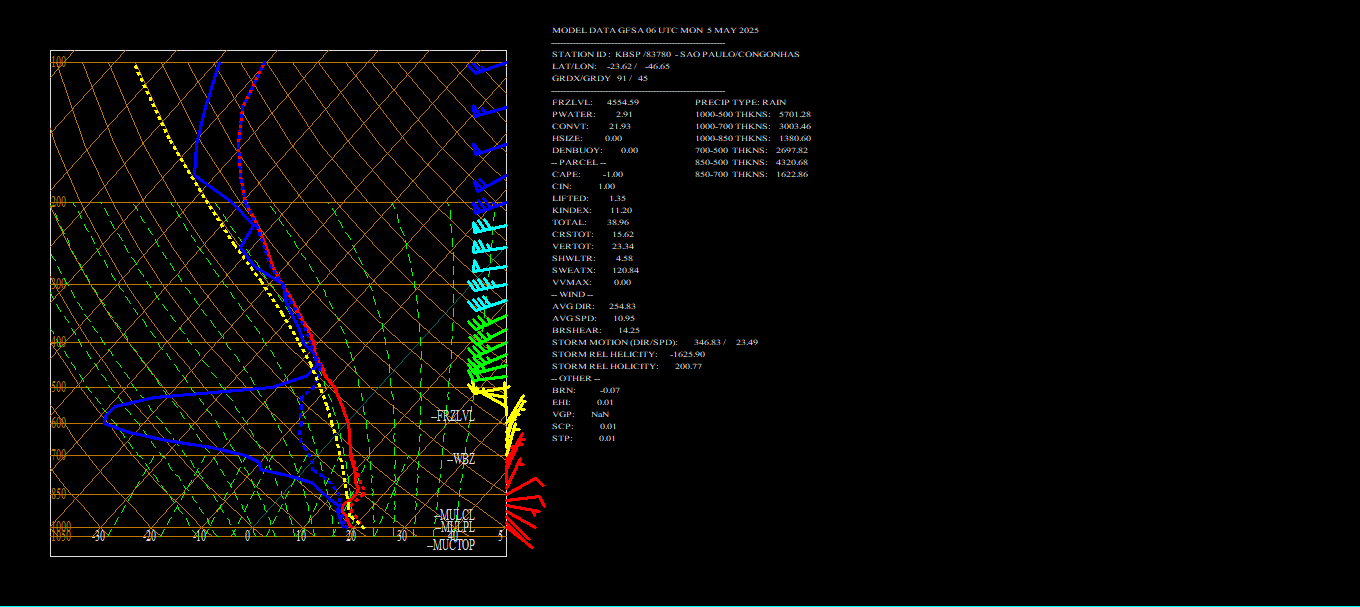Click the 850-500 THKNS value 4320.68

[x=792, y=162]
